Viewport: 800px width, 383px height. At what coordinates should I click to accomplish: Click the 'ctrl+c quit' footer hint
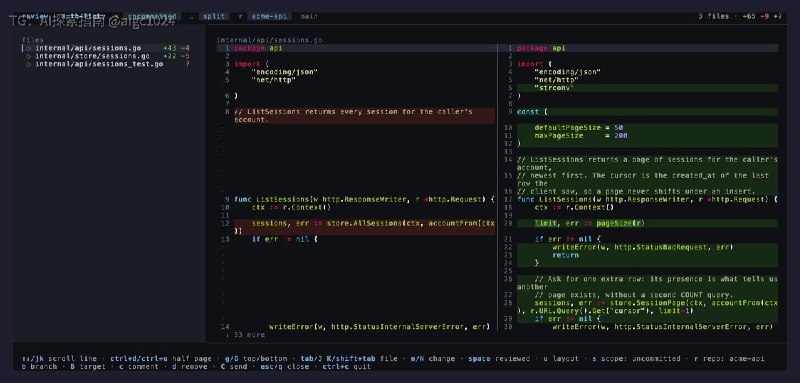(x=346, y=367)
